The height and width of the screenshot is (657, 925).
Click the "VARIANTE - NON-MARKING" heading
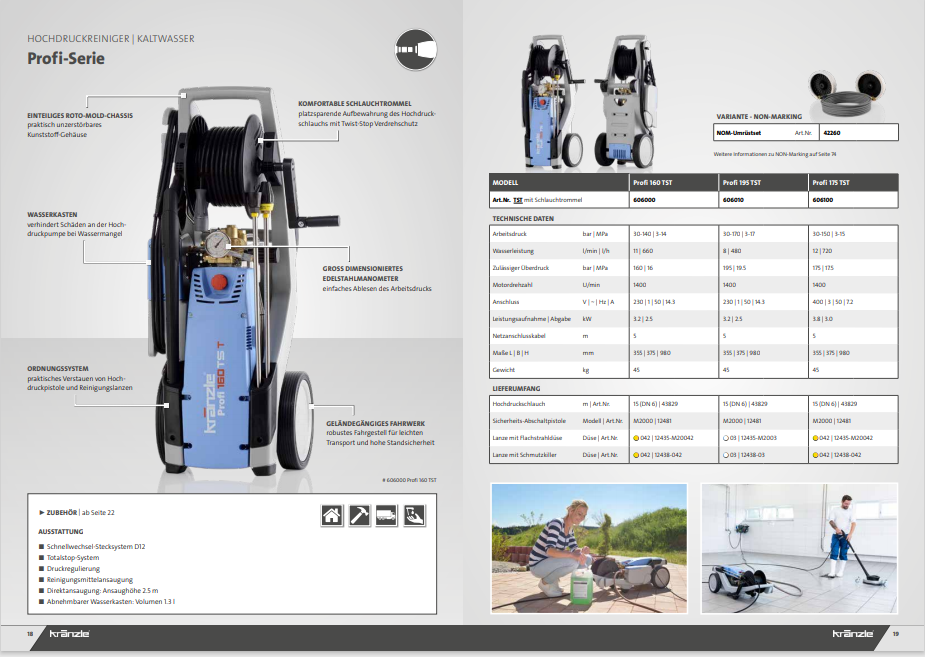pyautogui.click(x=759, y=117)
